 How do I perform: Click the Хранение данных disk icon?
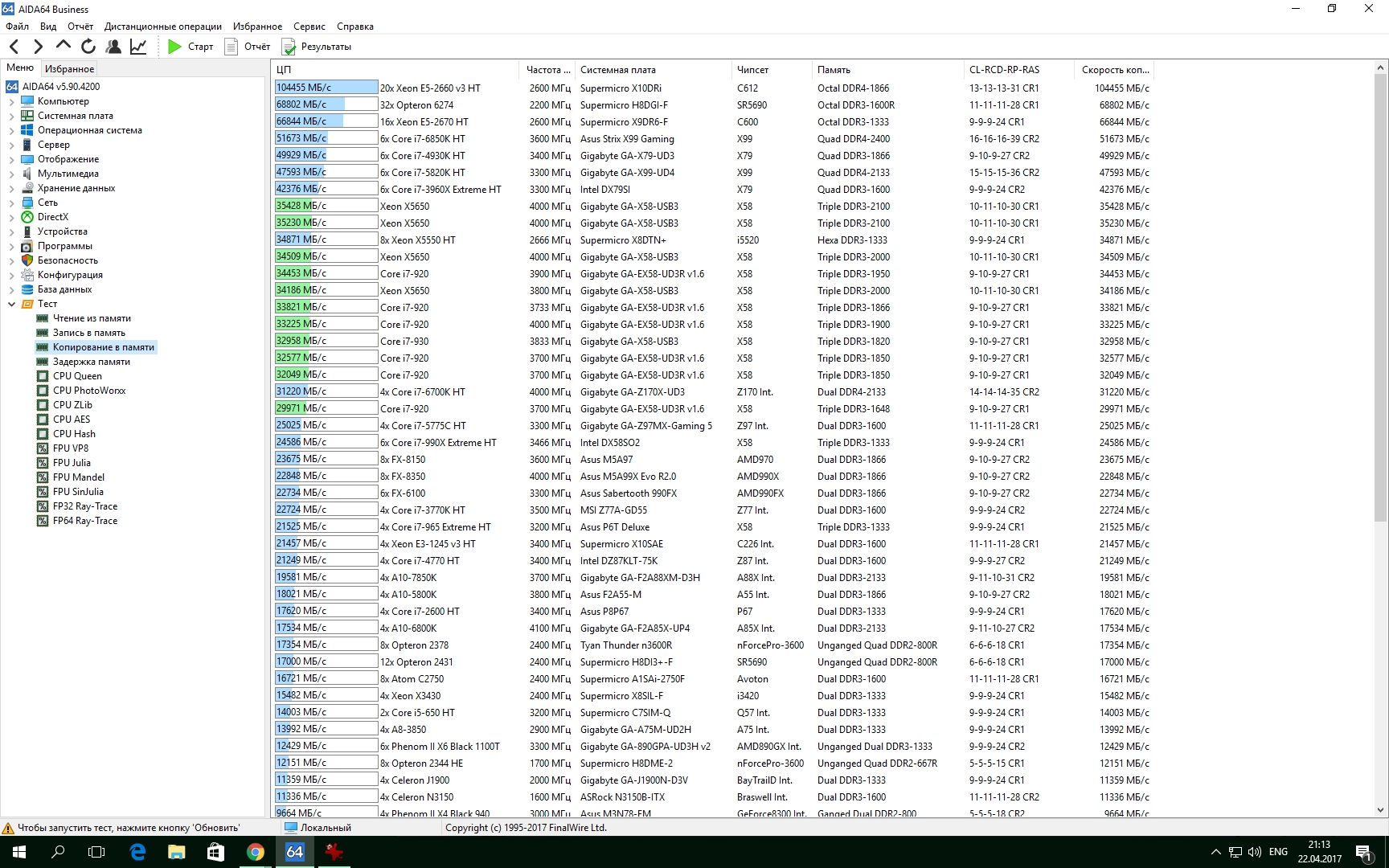coord(27,188)
